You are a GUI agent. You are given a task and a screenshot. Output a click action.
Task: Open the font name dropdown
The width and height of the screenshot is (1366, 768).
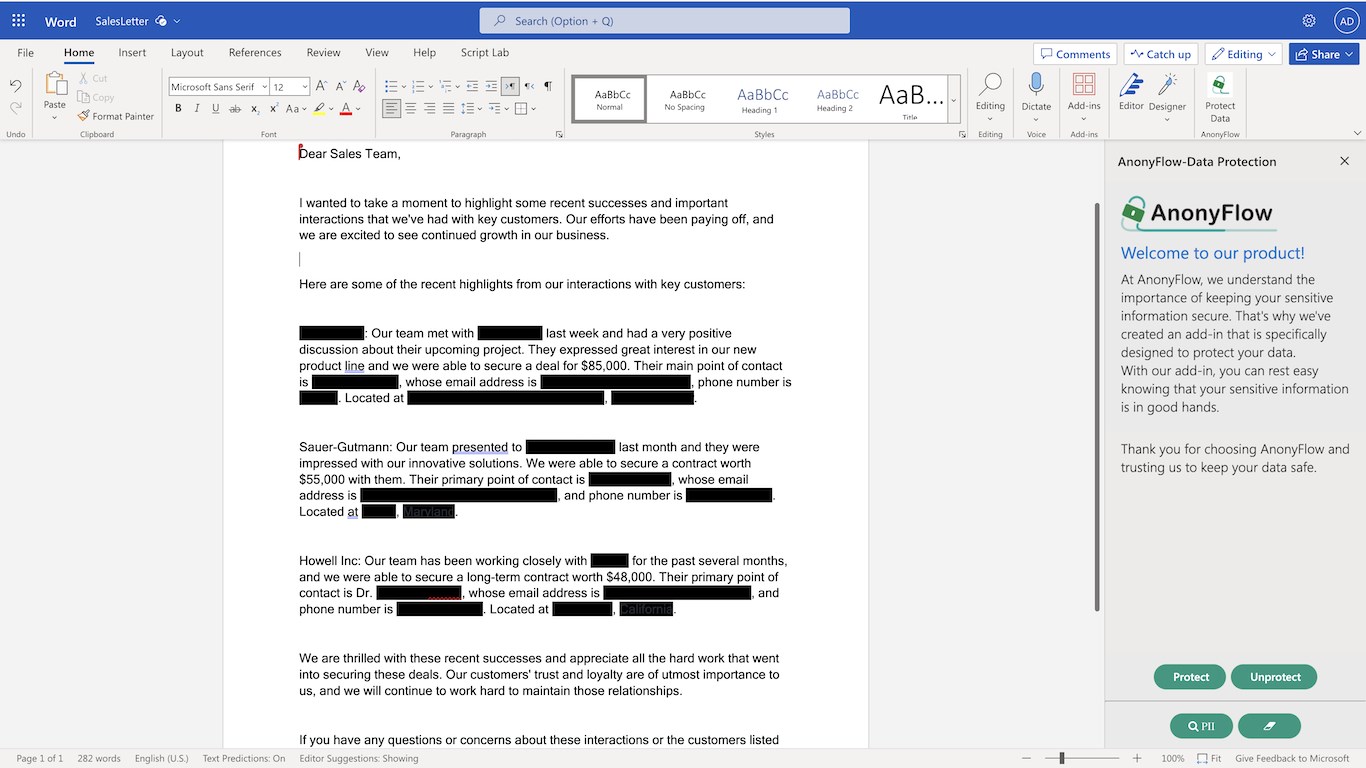point(263,87)
